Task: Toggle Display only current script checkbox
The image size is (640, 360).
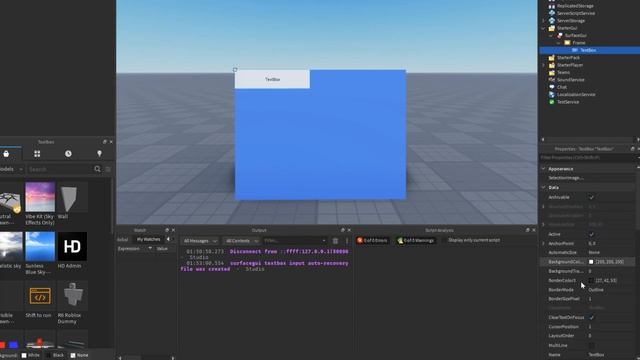Action: coord(444,240)
